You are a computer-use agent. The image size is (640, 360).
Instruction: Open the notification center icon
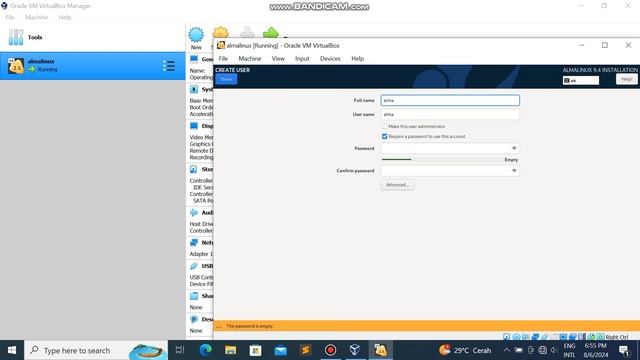click(x=624, y=350)
